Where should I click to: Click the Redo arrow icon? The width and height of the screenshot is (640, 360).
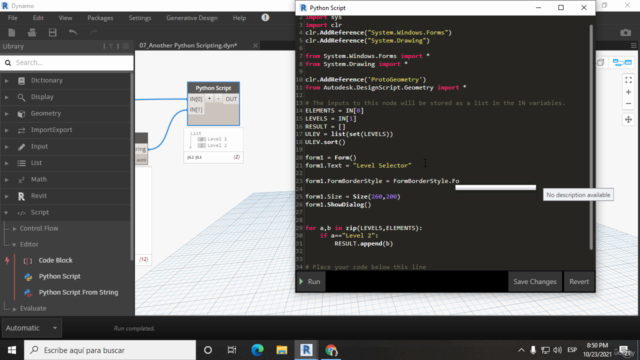(x=93, y=33)
